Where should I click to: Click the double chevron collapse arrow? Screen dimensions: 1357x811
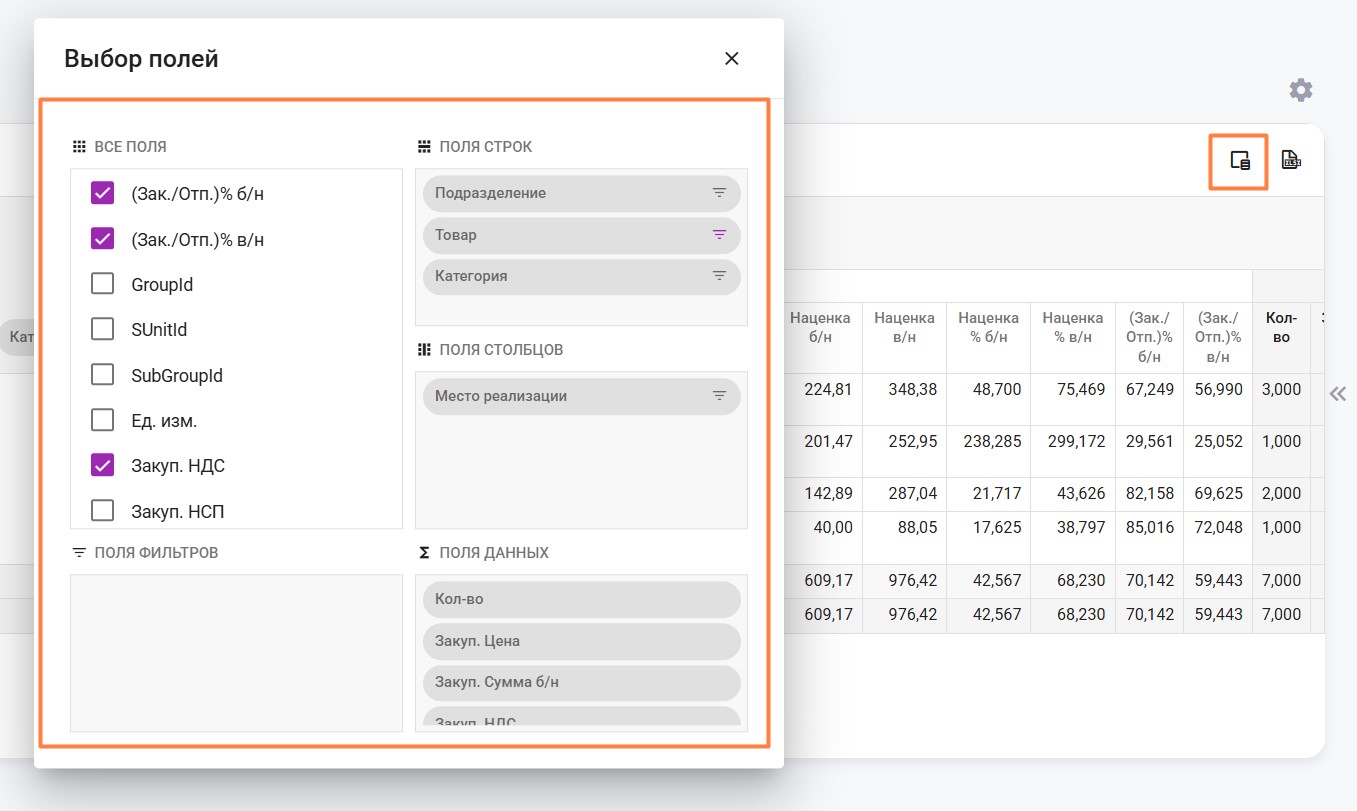pos(1337,394)
